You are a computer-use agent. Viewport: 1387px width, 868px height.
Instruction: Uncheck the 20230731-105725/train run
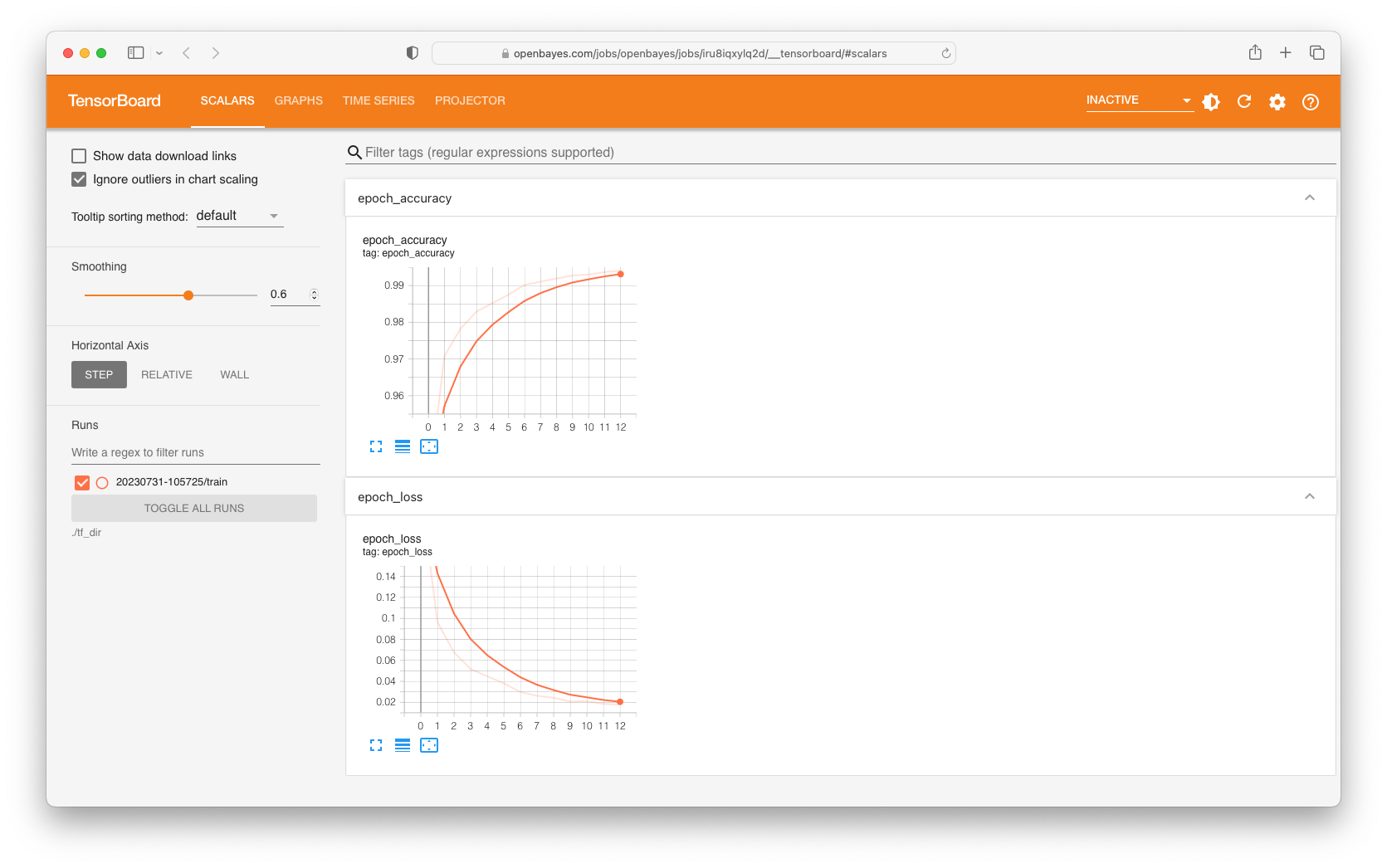(82, 482)
